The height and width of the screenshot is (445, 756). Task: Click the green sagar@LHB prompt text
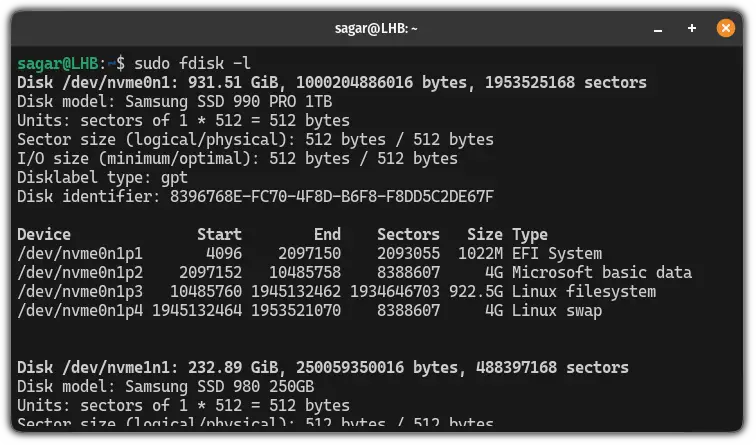[x=57, y=63]
